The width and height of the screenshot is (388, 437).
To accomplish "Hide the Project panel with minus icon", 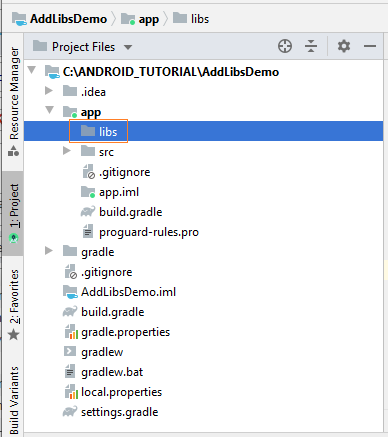I will [370, 46].
